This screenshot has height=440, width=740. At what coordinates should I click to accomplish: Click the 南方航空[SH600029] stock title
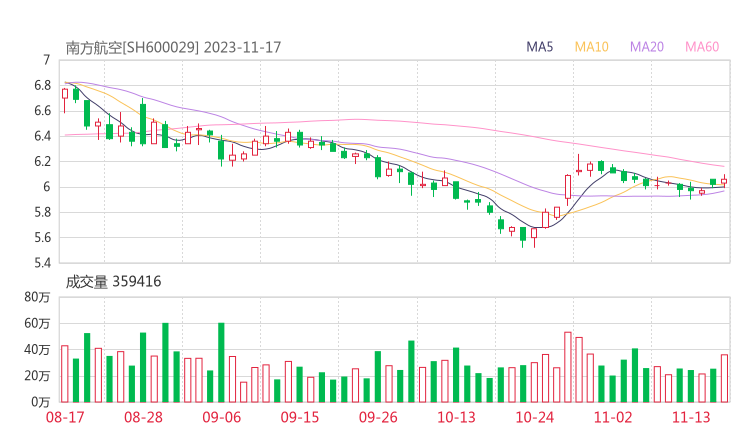point(132,47)
